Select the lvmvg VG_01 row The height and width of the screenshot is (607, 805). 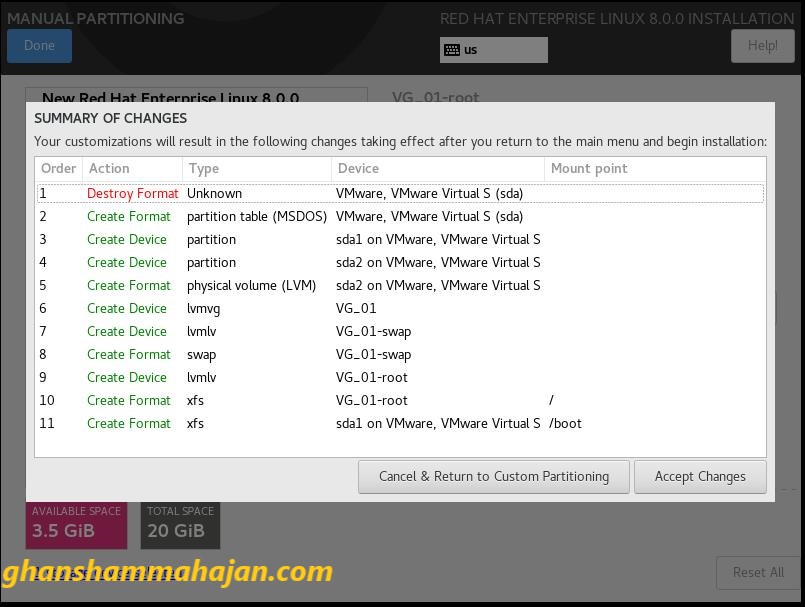(x=400, y=309)
